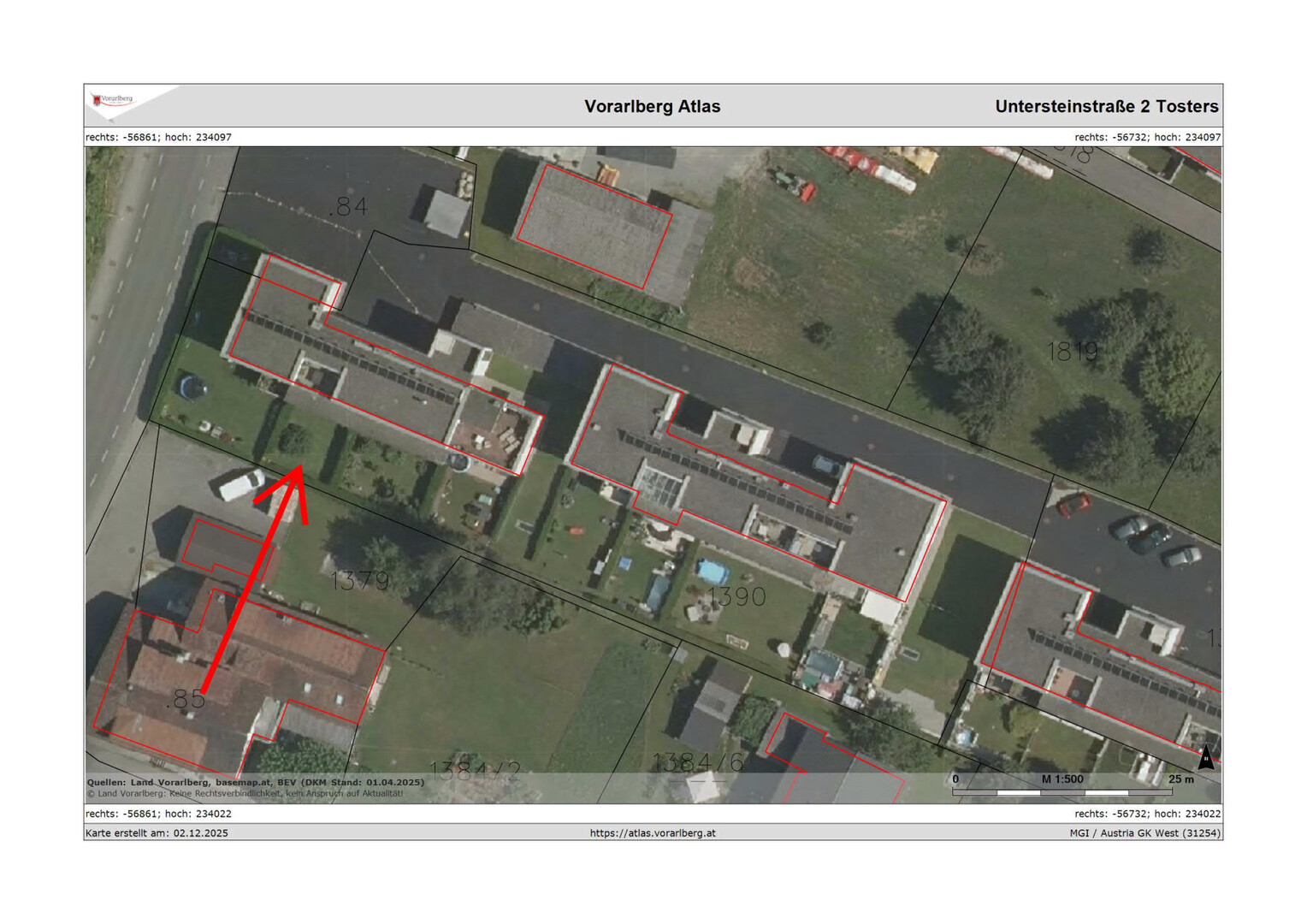Click the blue rectangular swimming pool
The width and height of the screenshot is (1307, 924).
712,571
